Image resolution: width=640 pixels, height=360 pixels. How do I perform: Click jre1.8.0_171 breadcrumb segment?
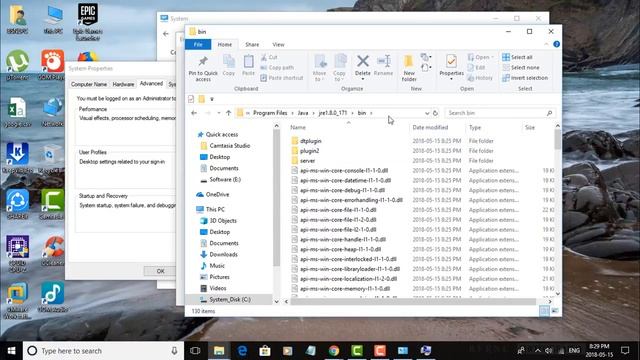coord(333,113)
